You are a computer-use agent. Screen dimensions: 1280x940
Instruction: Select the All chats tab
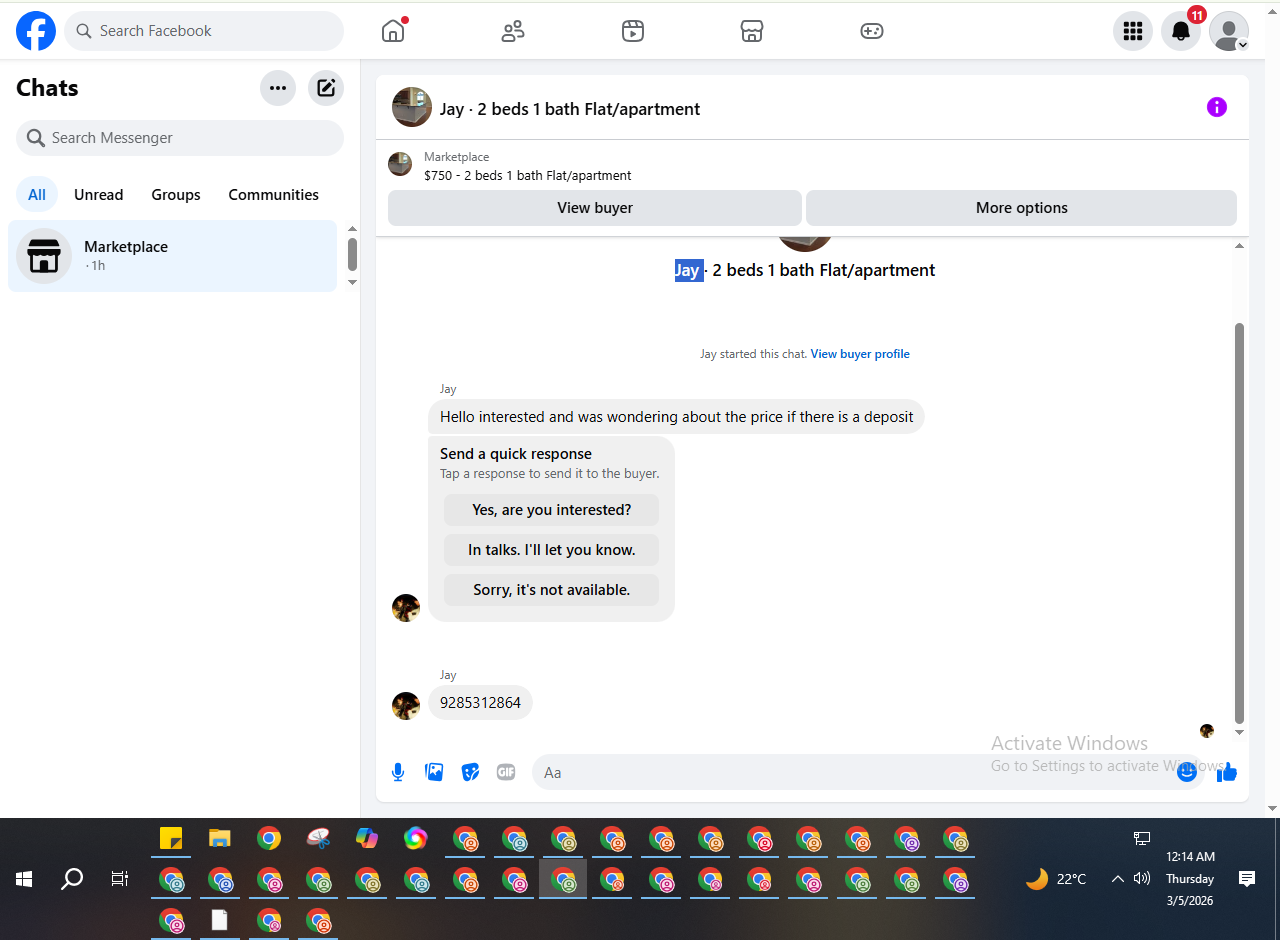pyautogui.click(x=37, y=194)
